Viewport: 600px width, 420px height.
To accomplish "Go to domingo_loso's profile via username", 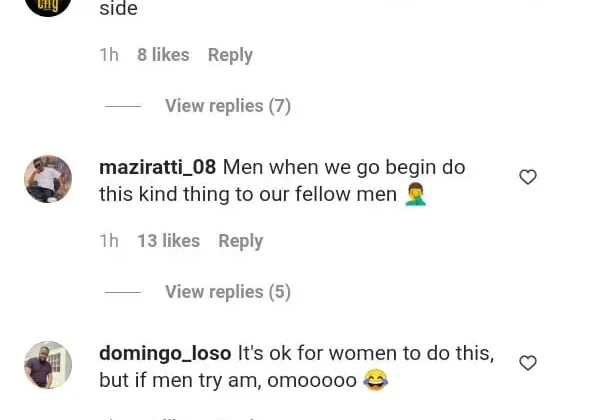I will pyautogui.click(x=165, y=353).
